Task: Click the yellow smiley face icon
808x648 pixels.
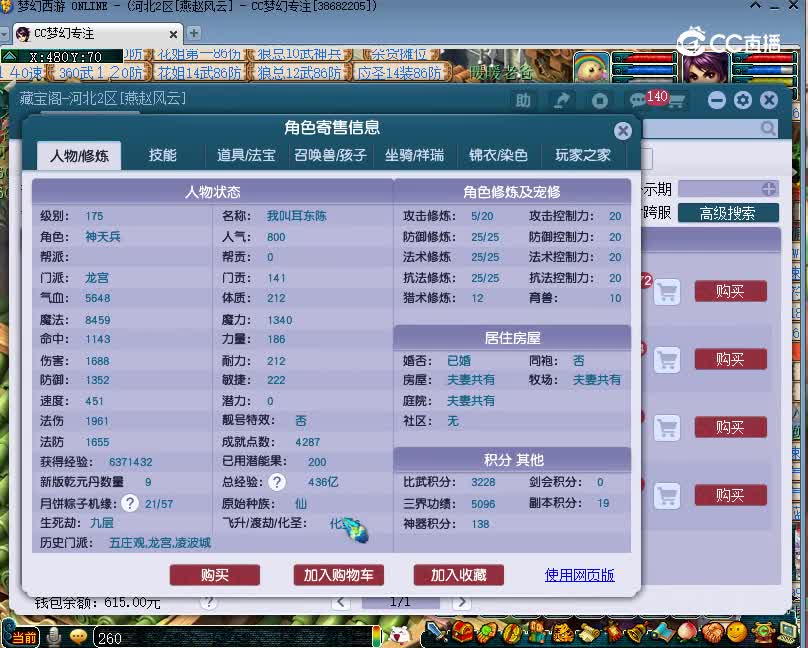Action: tap(737, 632)
